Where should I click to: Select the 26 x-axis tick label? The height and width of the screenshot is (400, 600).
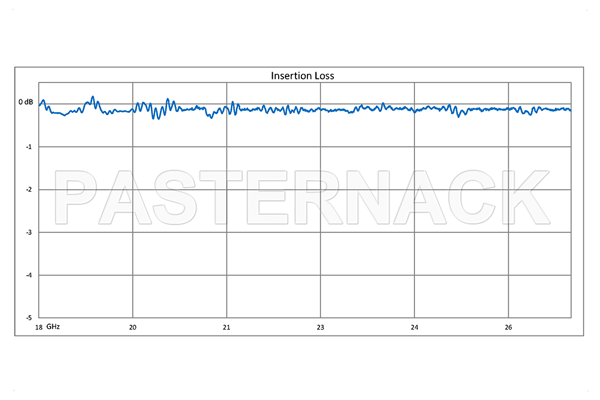508,327
